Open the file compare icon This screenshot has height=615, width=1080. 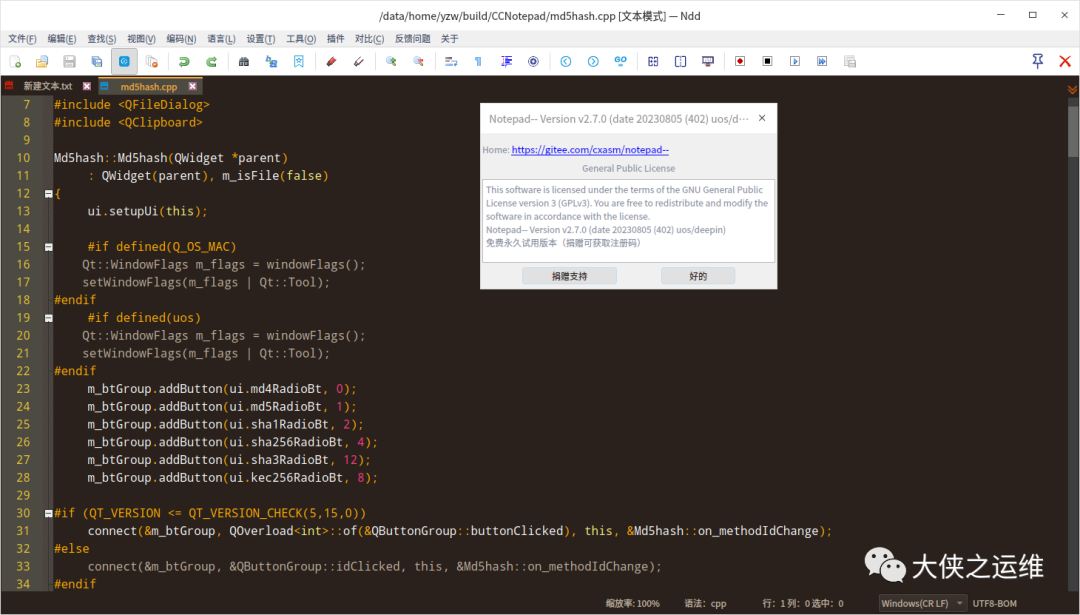[x=653, y=61]
